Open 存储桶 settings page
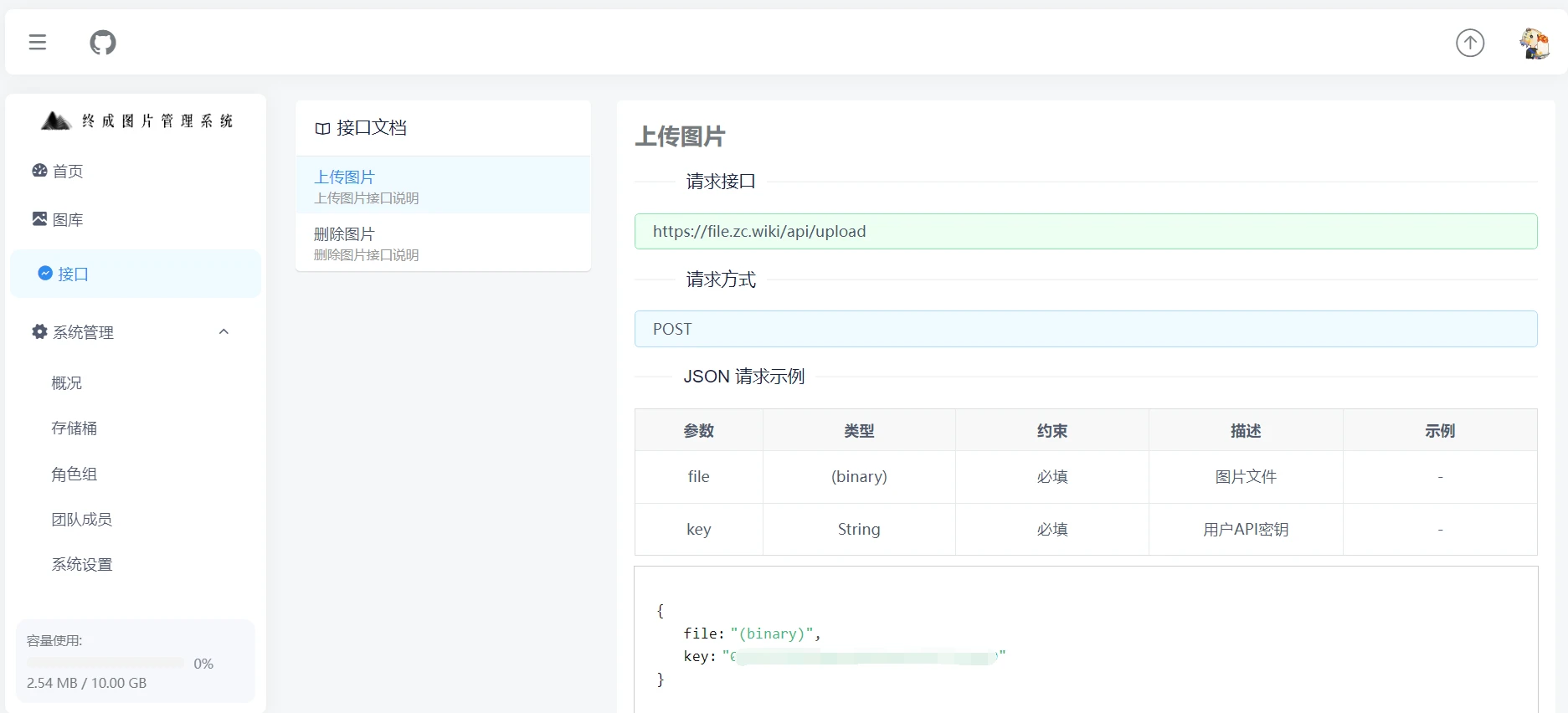 point(75,428)
